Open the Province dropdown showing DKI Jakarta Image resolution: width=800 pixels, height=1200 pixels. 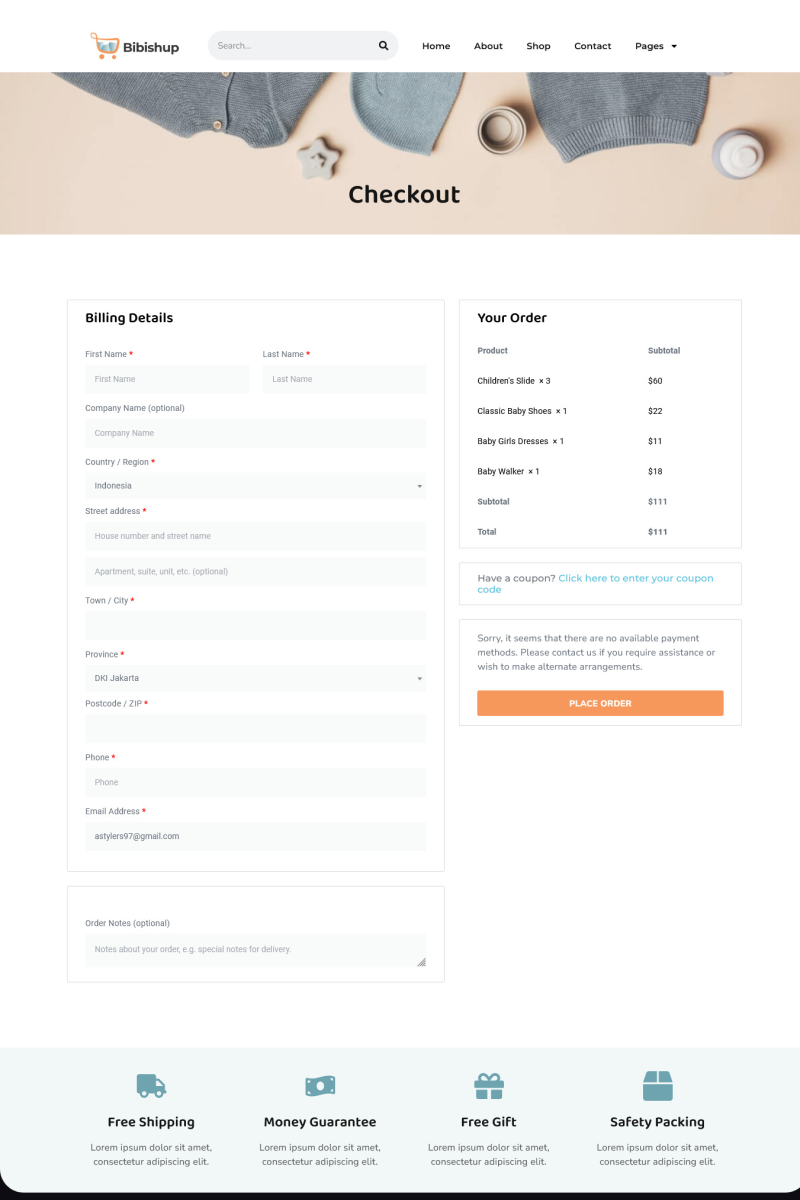point(255,678)
